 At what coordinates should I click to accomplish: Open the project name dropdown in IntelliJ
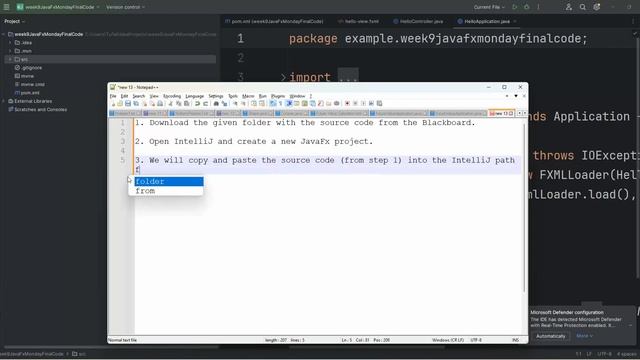click(x=58, y=7)
